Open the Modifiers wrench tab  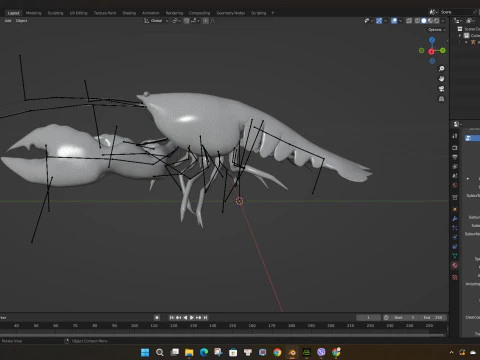click(455, 219)
